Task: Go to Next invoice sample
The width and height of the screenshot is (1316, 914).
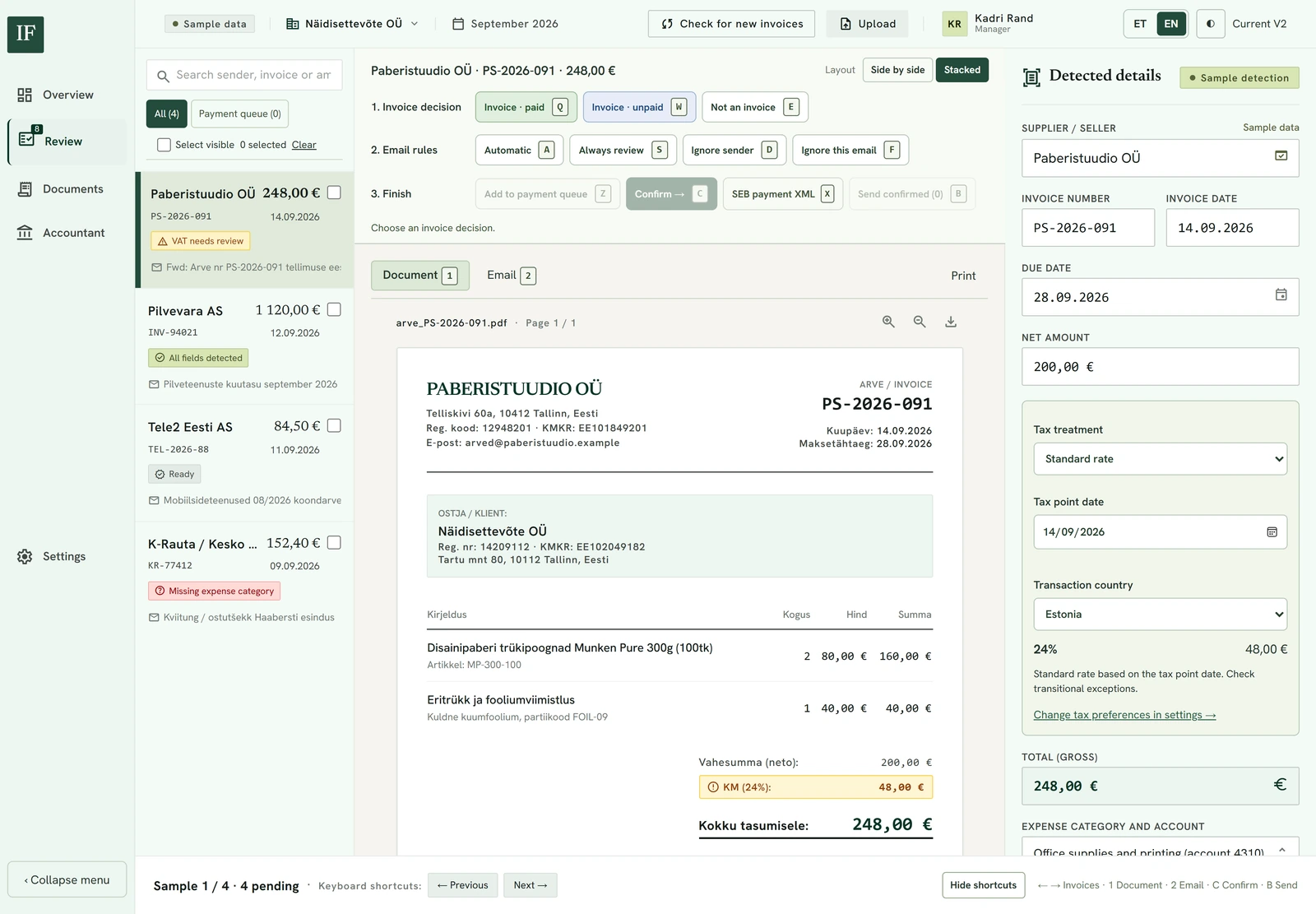Action: click(530, 885)
